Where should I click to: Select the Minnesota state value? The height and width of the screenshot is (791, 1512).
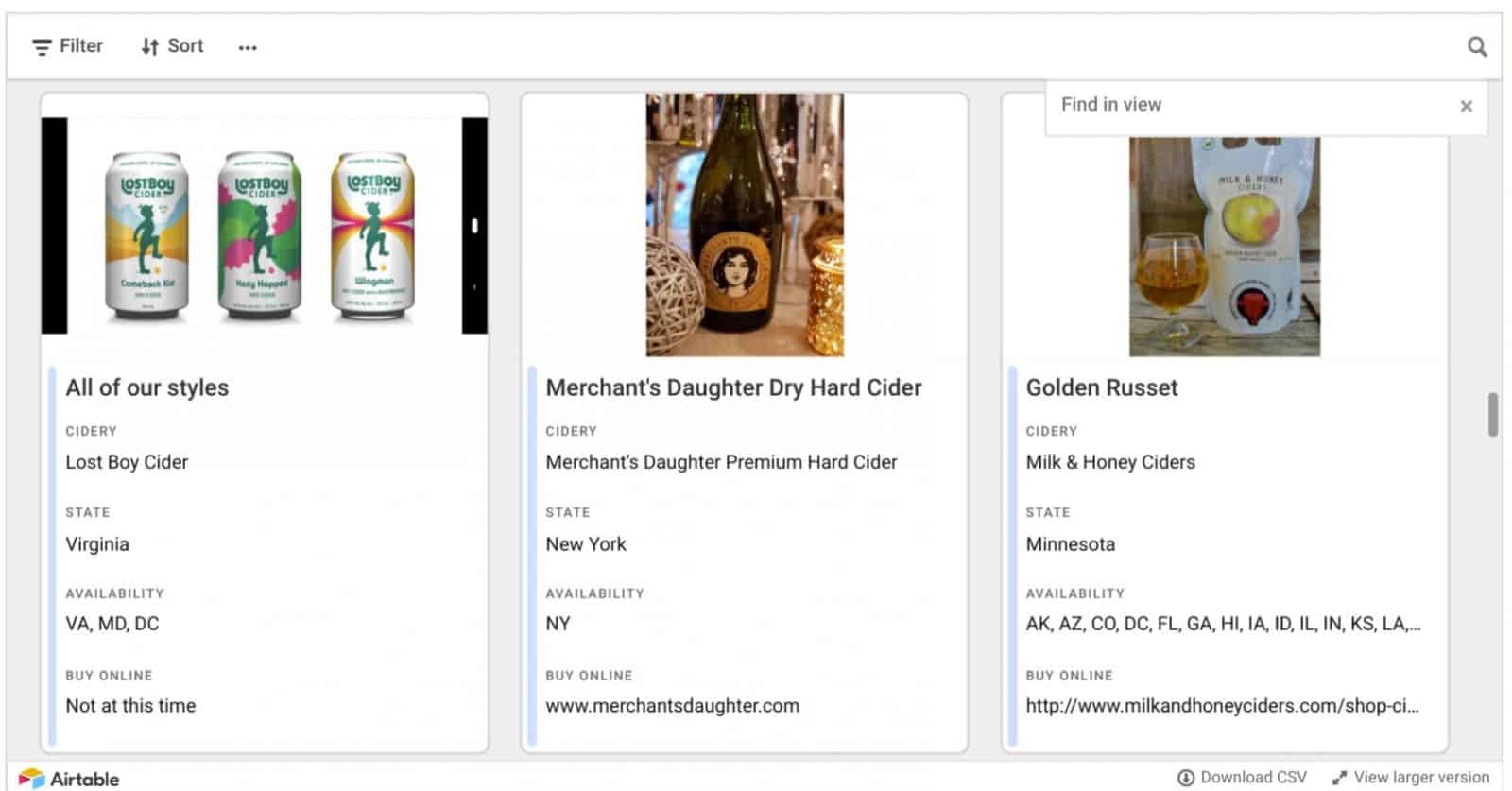1071,544
